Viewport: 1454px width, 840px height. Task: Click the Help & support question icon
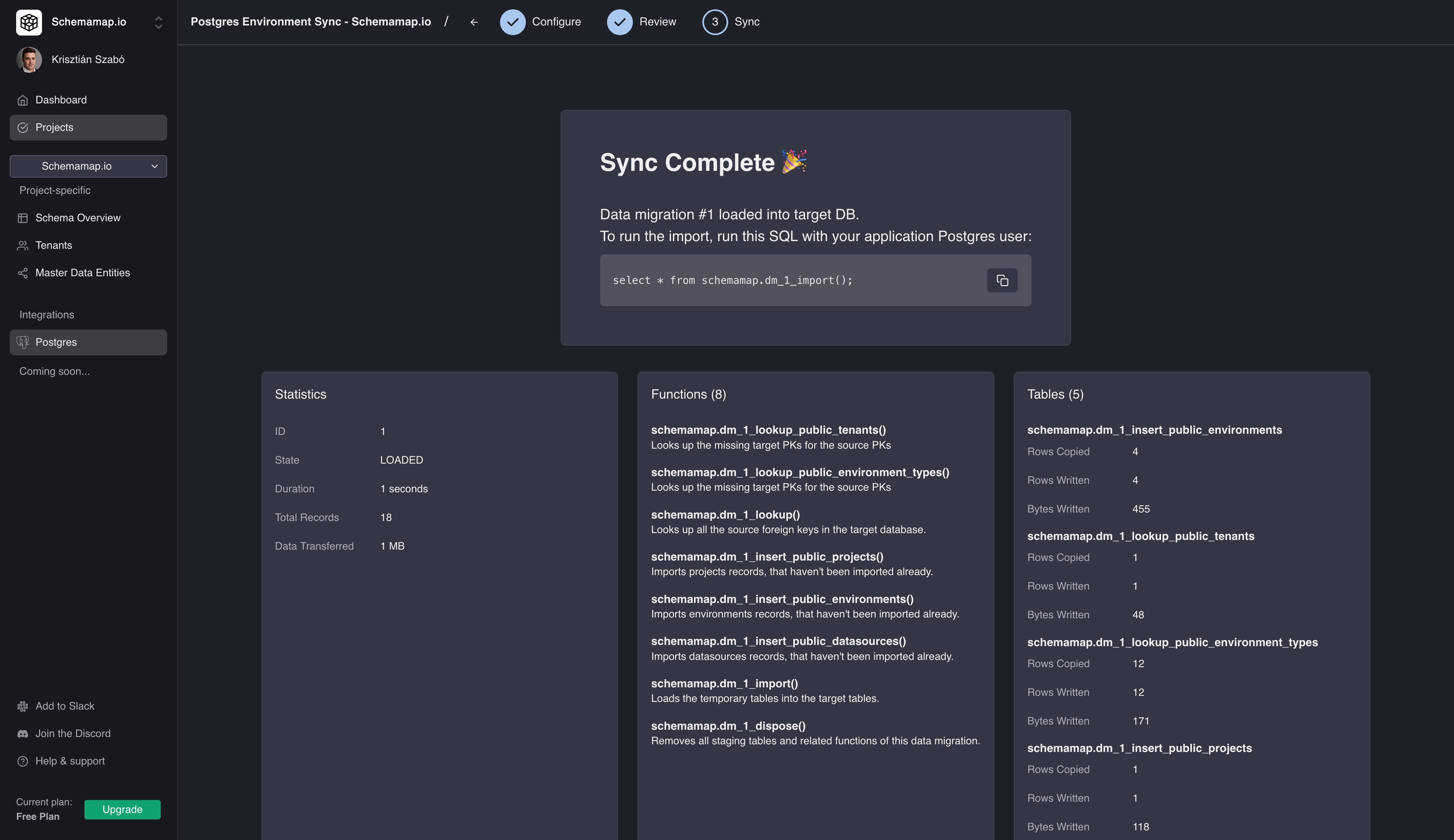pyautogui.click(x=23, y=762)
